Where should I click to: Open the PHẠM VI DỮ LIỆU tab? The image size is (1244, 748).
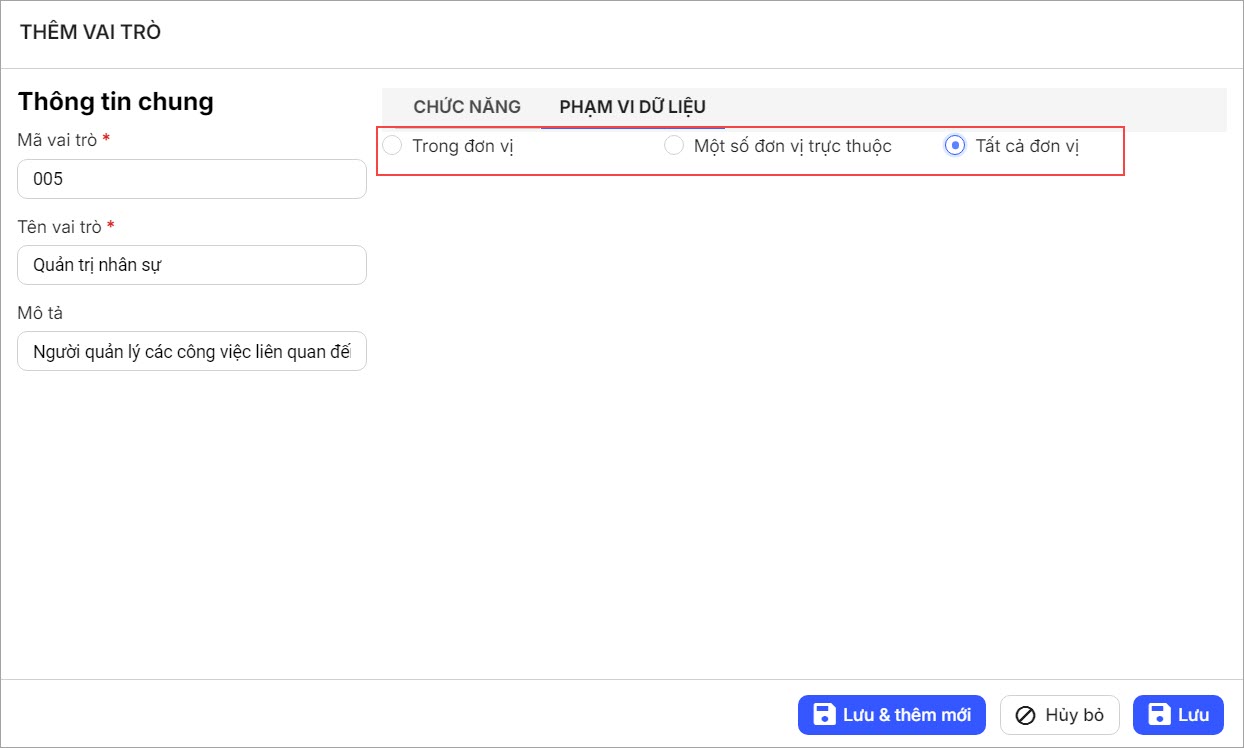tap(633, 107)
